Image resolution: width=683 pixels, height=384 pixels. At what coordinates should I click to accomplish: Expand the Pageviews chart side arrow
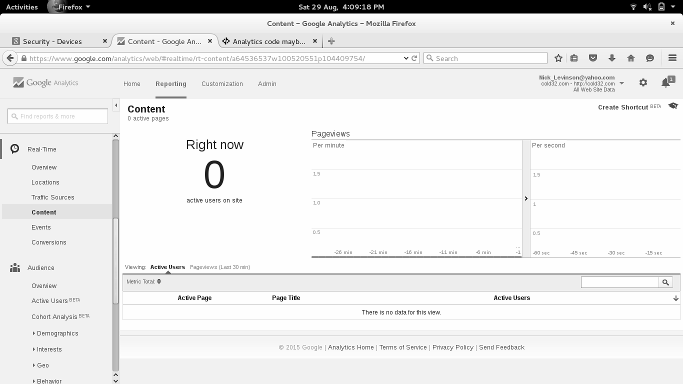526,199
